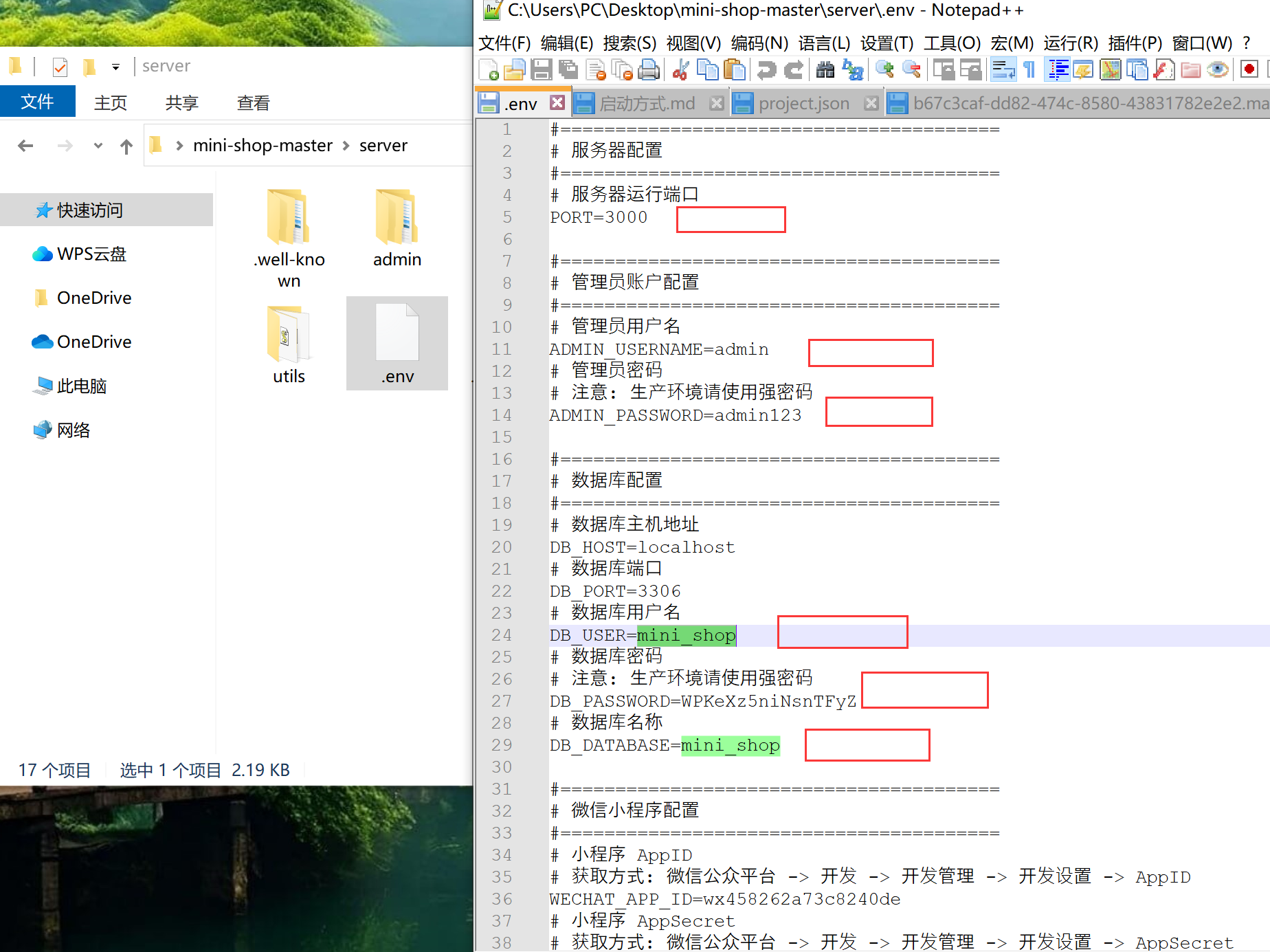Image resolution: width=1270 pixels, height=952 pixels.
Task: Click the New file icon in Notepad++
Action: click(x=489, y=70)
